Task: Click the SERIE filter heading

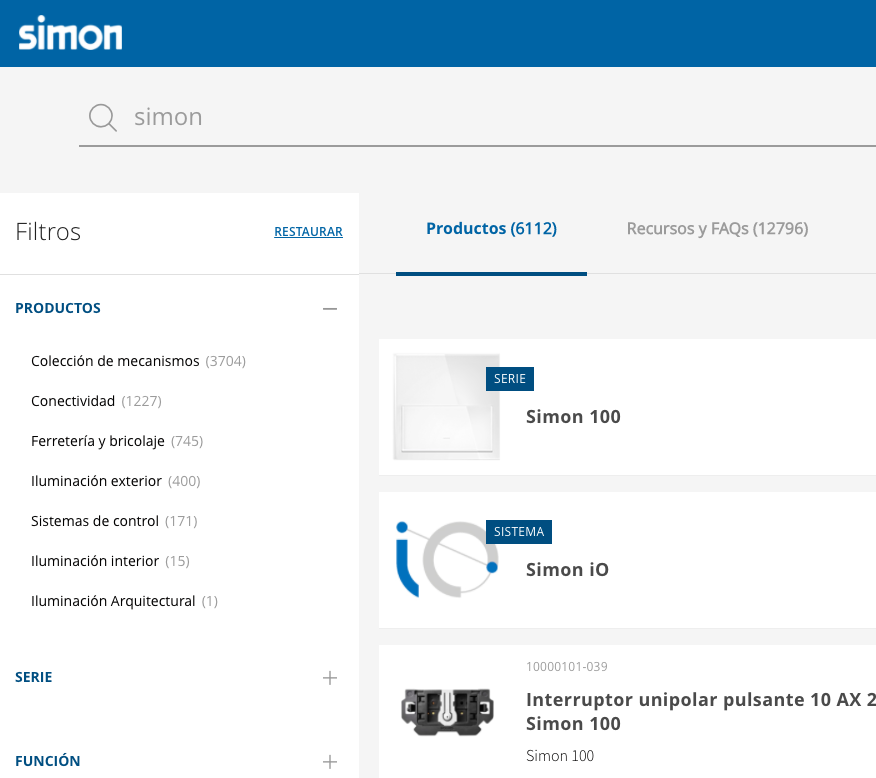Action: coord(34,677)
